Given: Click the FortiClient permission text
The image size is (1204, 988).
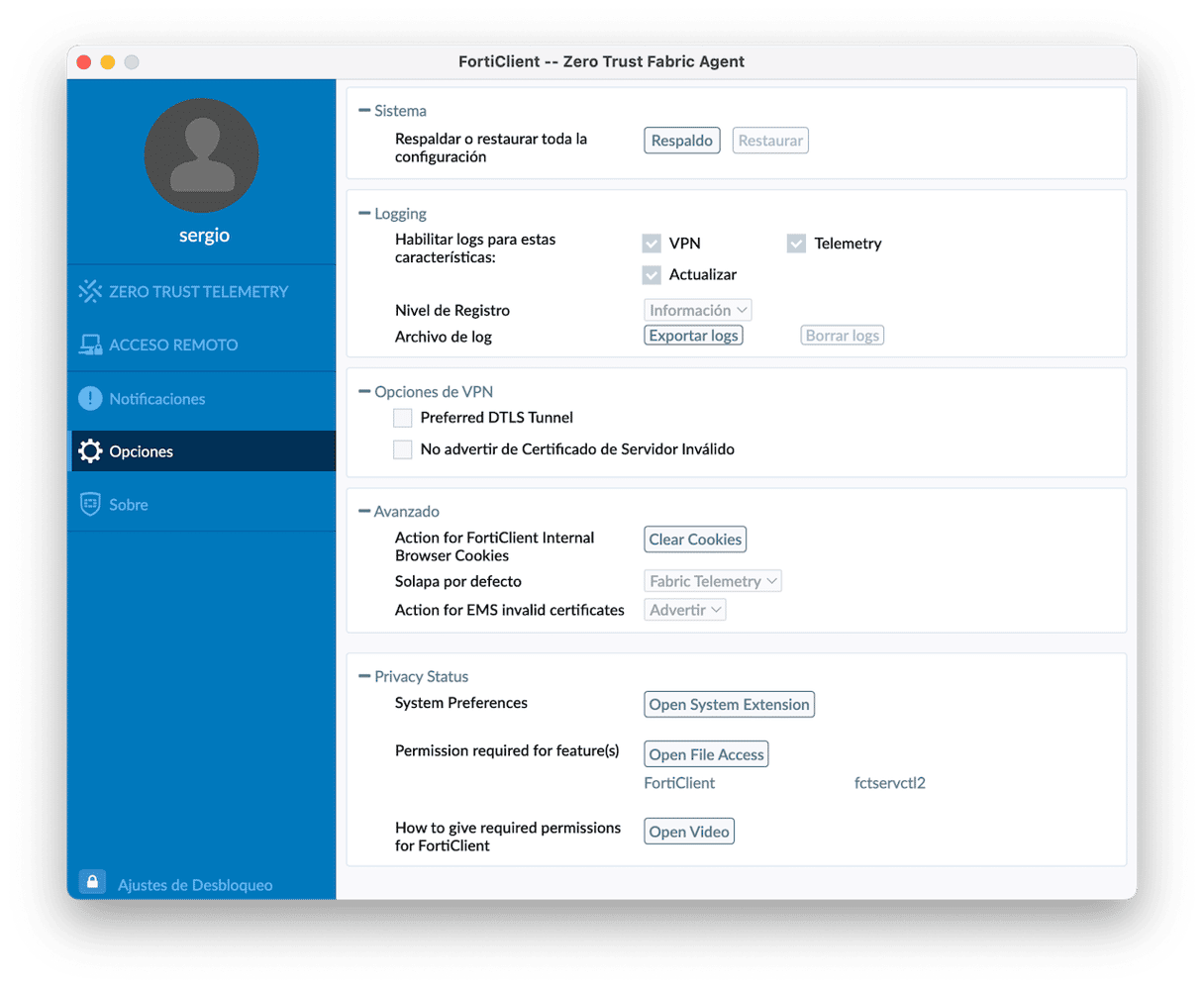Looking at the screenshot, I should pyautogui.click(x=679, y=783).
